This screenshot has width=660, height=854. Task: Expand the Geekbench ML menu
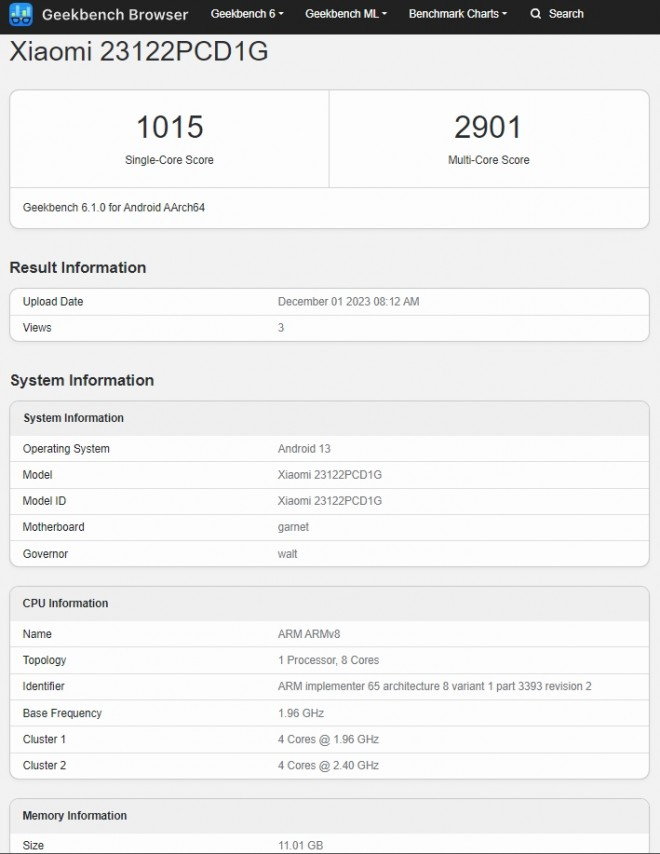pos(346,14)
